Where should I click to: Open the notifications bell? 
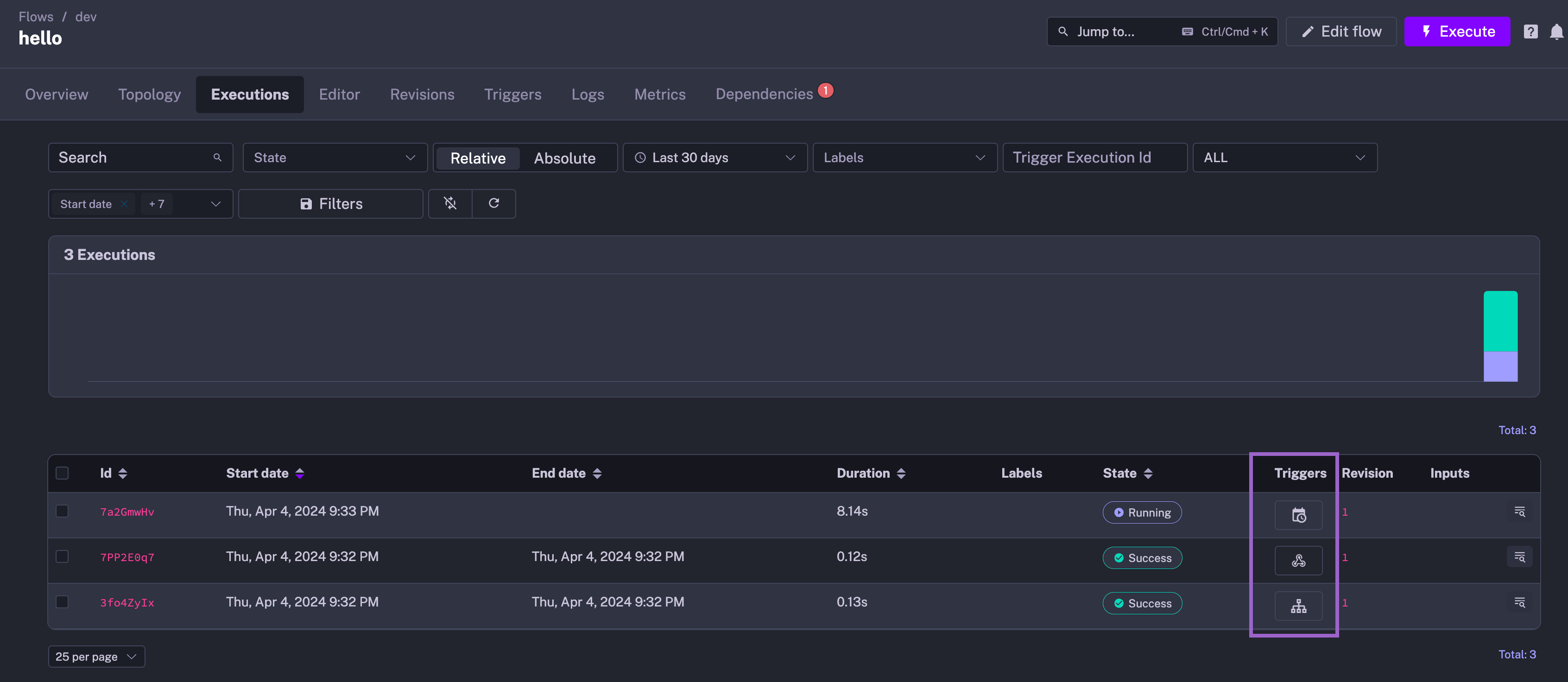tap(1556, 32)
